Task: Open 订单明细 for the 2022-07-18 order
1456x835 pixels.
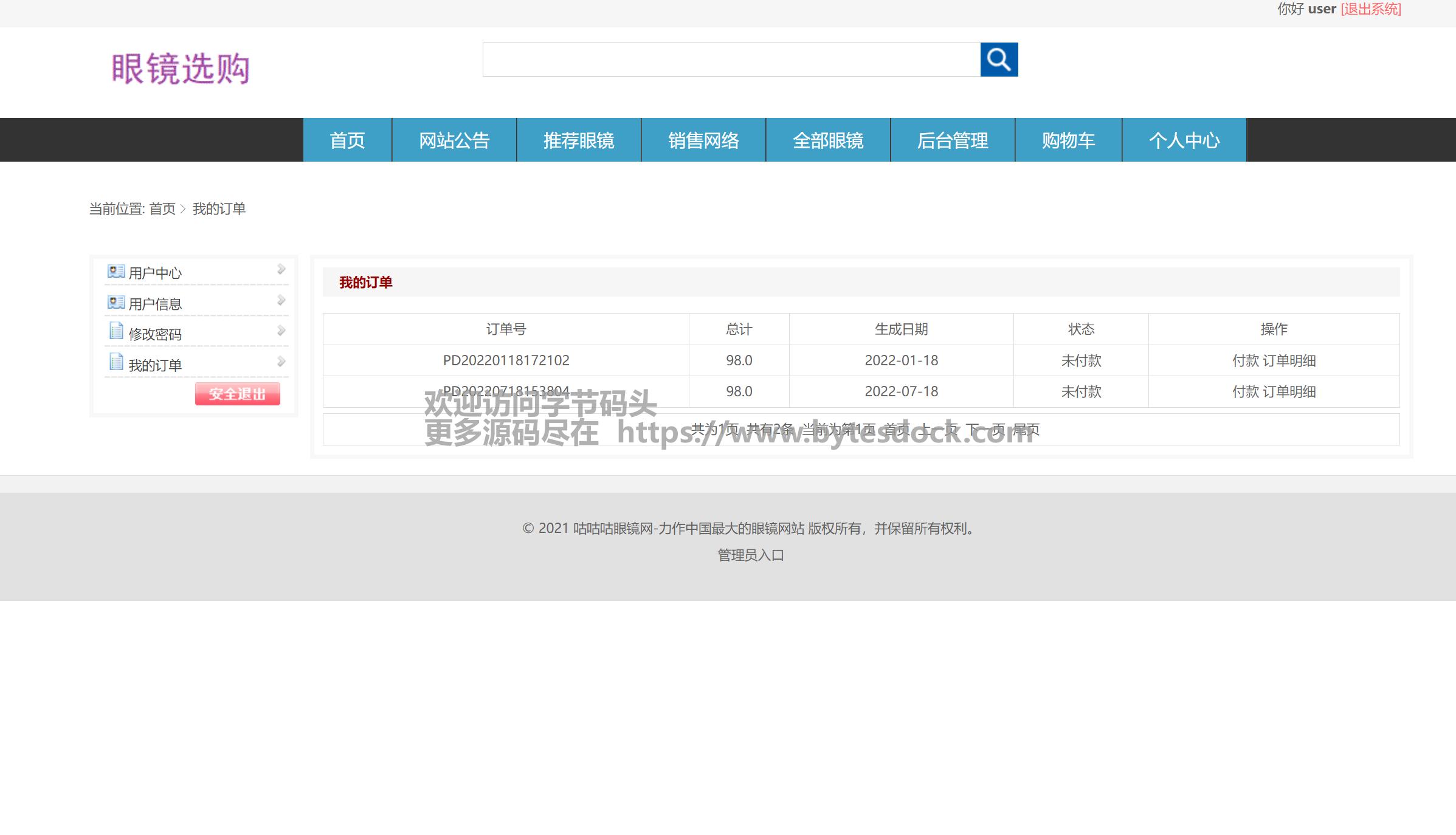Action: click(1289, 392)
